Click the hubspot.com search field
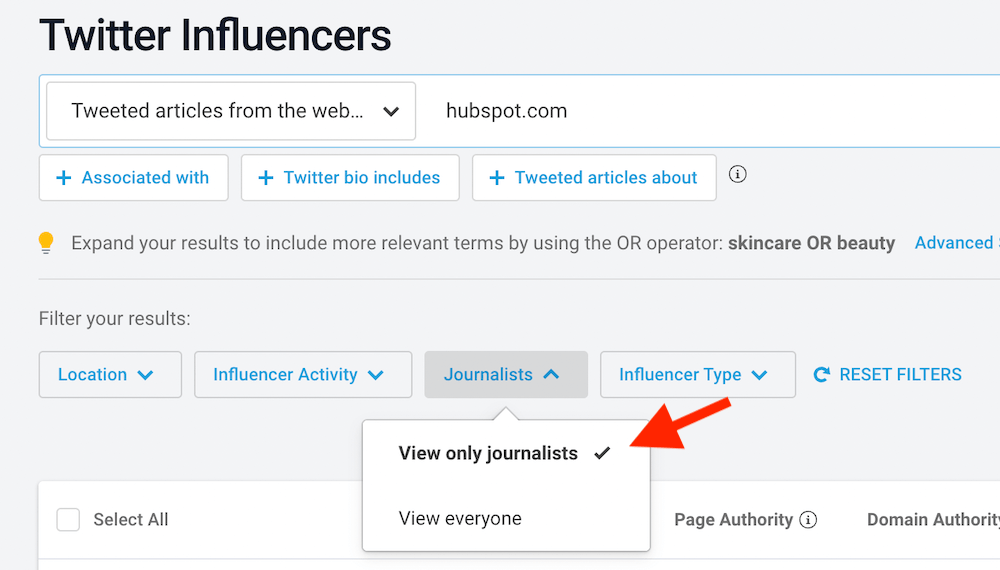Screen dimensions: 1000x570 (x=700, y=111)
